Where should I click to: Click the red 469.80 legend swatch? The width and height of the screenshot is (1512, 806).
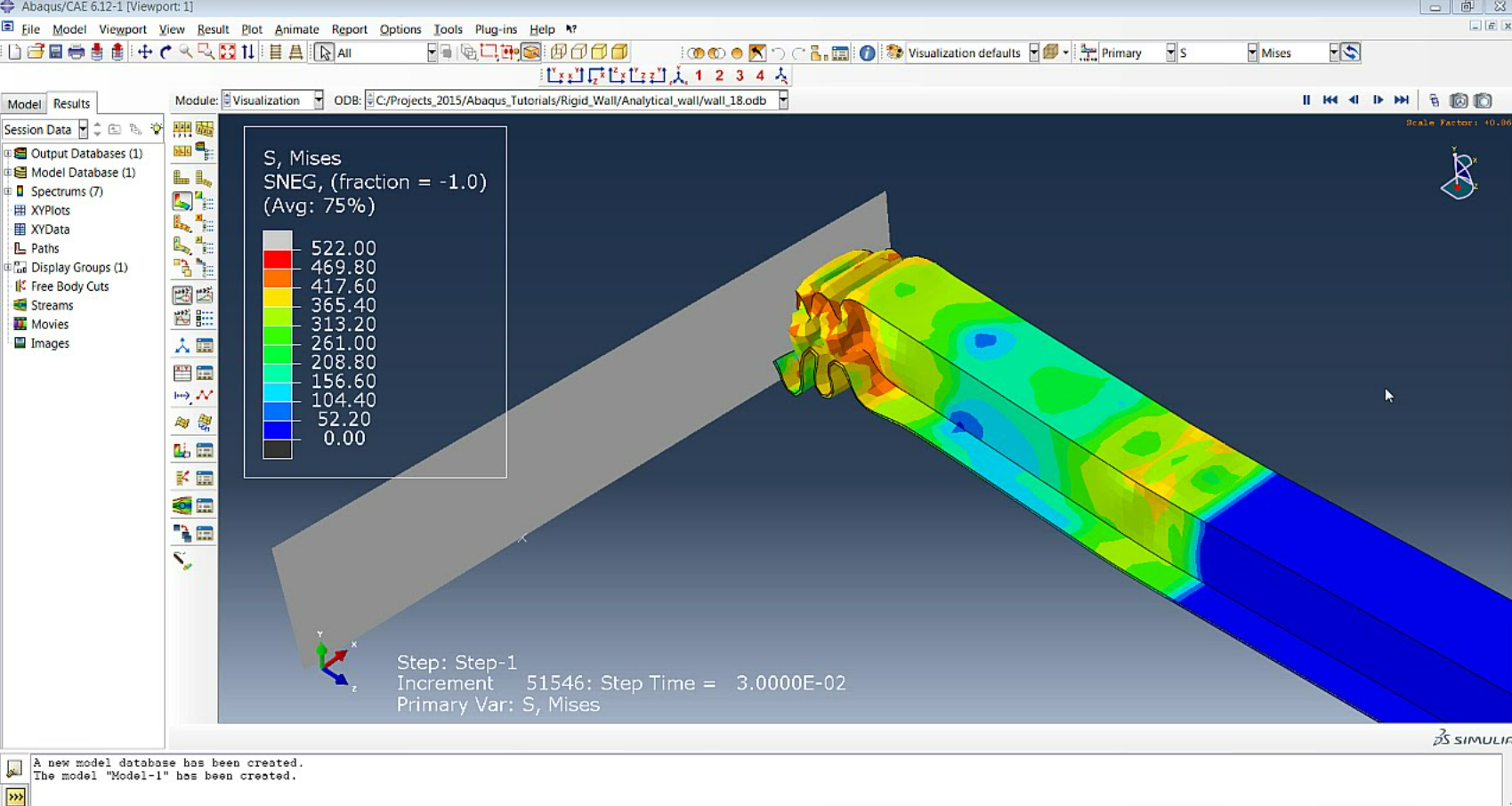pyautogui.click(x=277, y=259)
